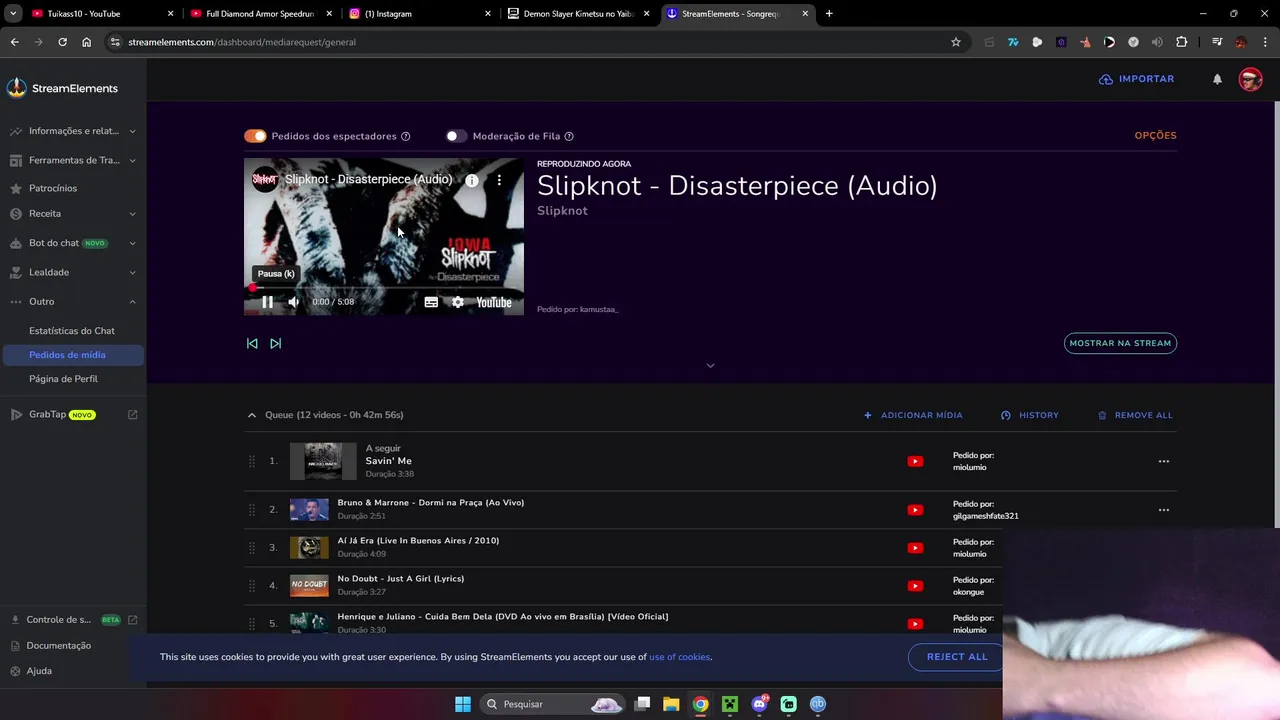
Task: Open Ajuda in sidebar
Action: pyautogui.click(x=39, y=671)
